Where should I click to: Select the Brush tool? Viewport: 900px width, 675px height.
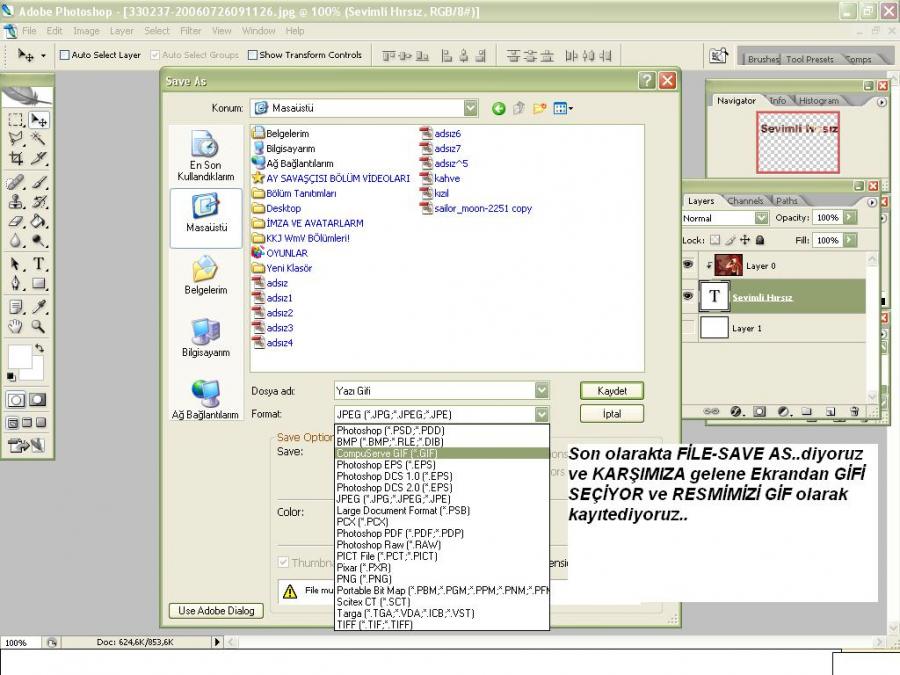tap(38, 183)
